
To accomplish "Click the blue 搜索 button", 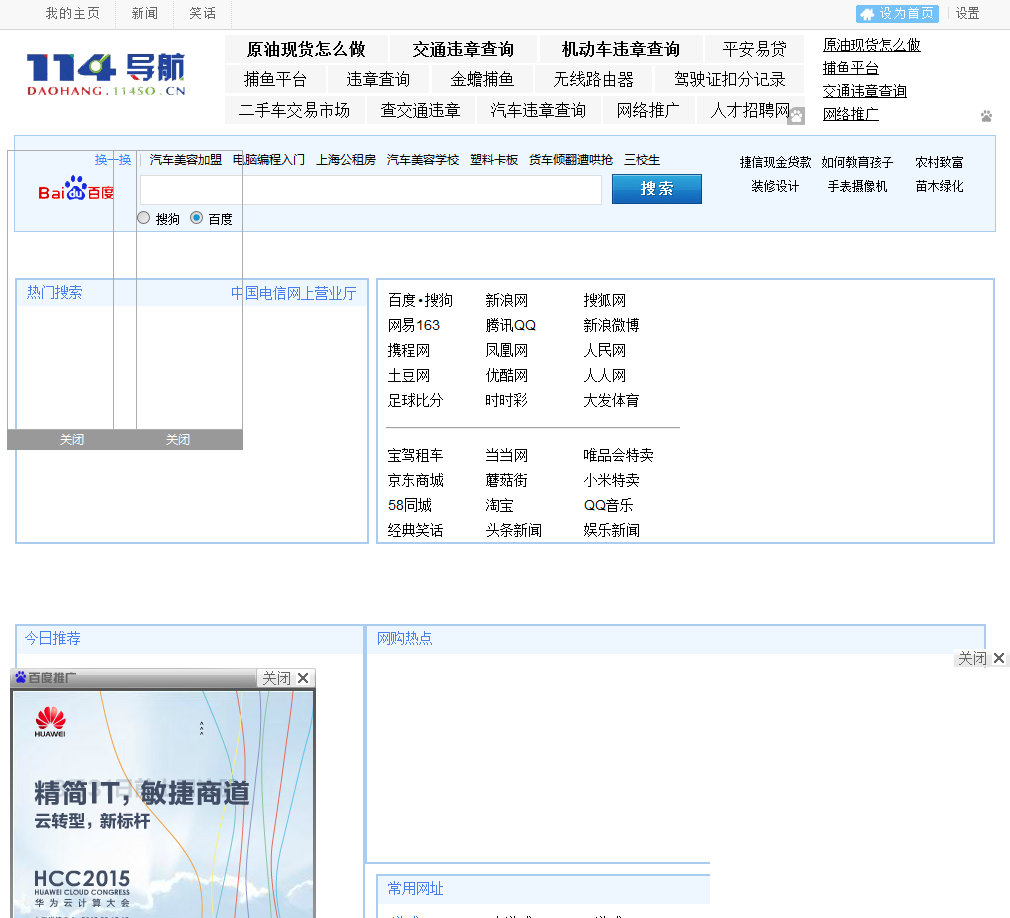I will [x=656, y=189].
